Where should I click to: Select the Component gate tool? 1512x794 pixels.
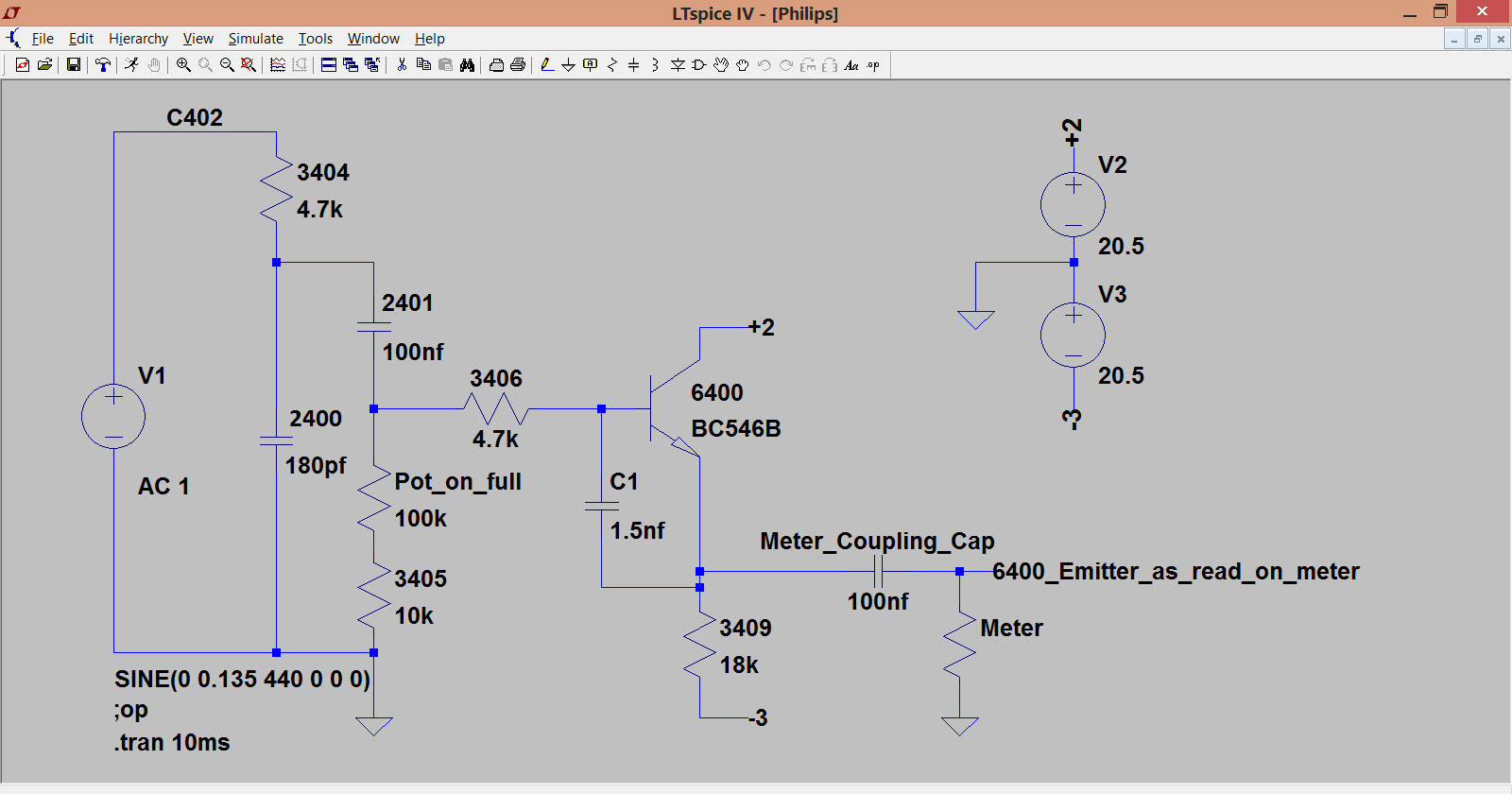[699, 65]
